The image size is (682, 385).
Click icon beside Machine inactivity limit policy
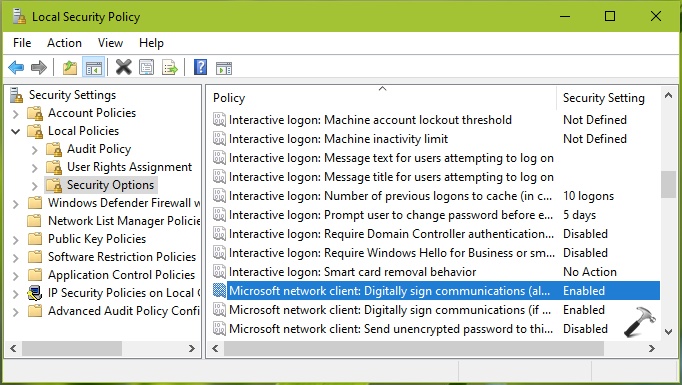point(219,139)
